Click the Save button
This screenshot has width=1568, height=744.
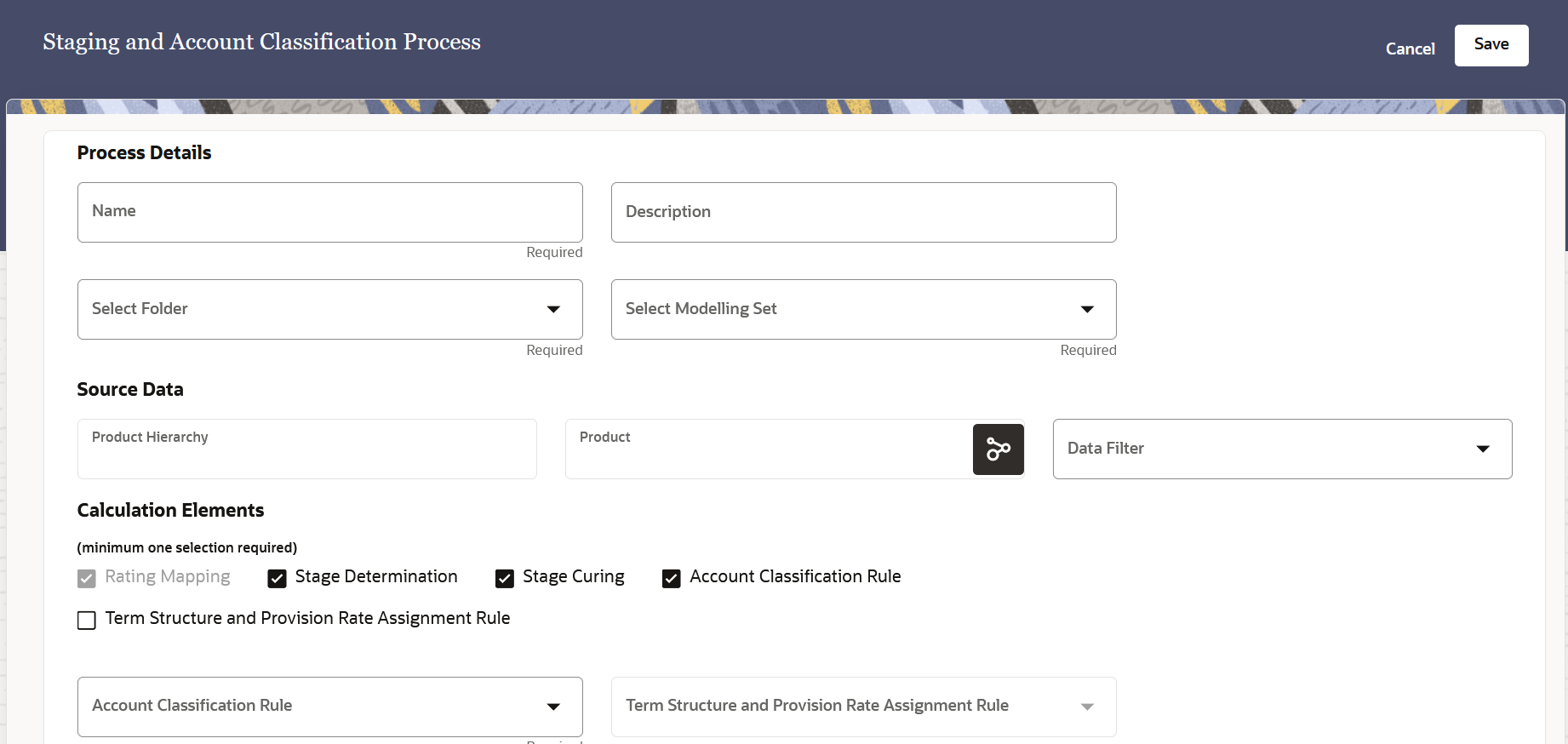point(1491,45)
